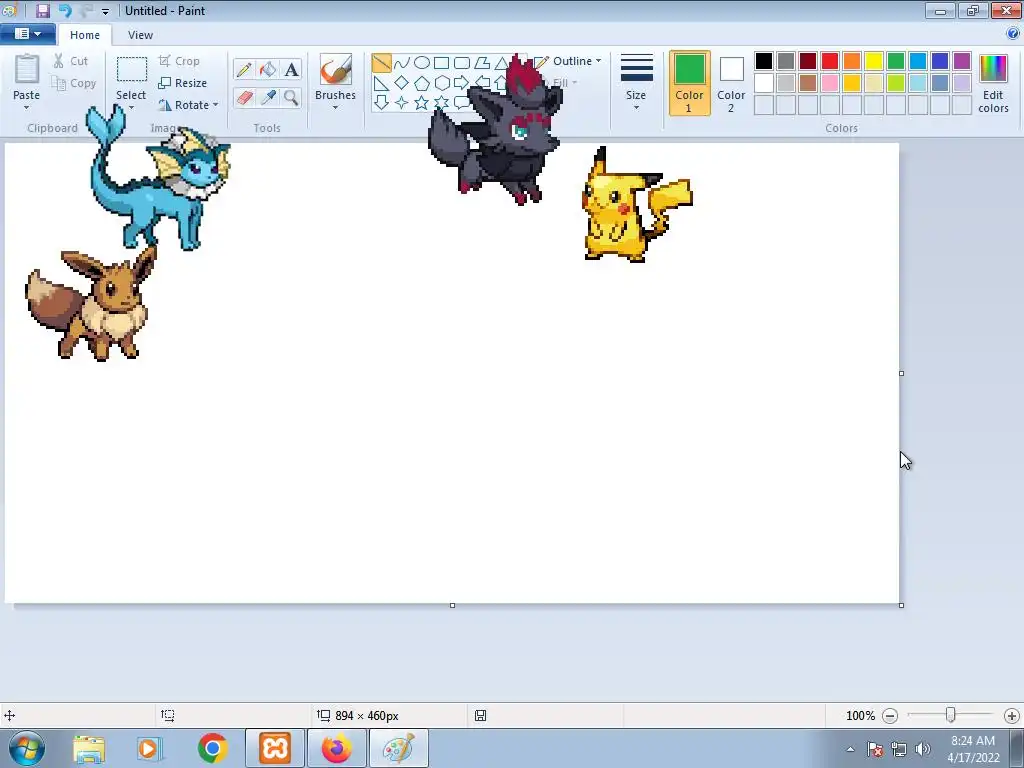1024x768 pixels.
Task: Click the Crop button
Action: [x=180, y=61]
